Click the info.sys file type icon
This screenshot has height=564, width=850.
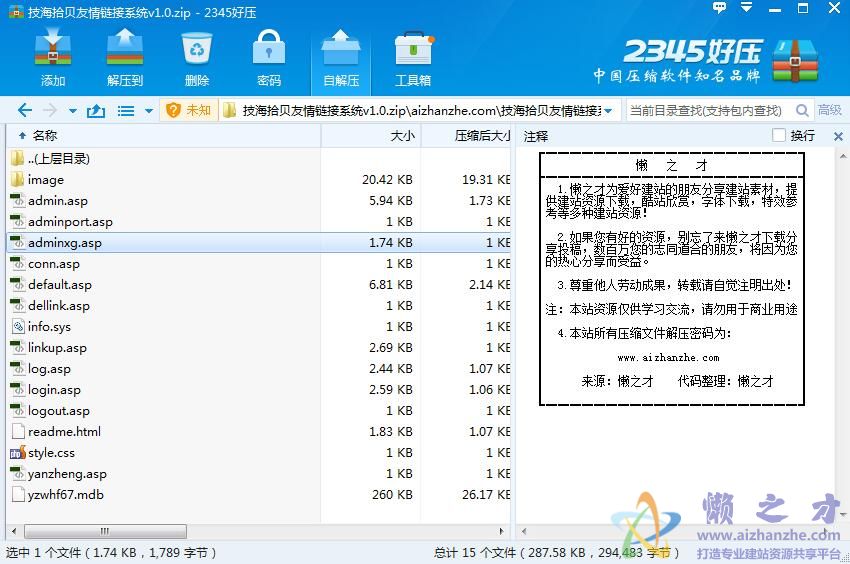click(18, 326)
